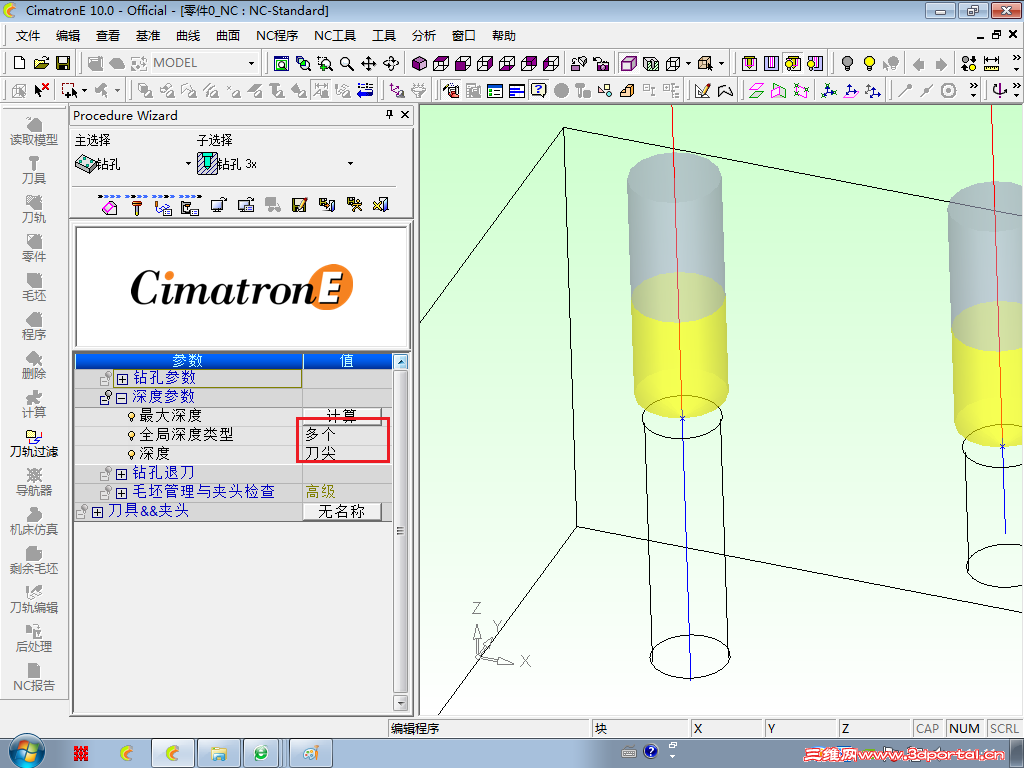Open the 编辑 menu
Screen dimensions: 1024x768
(x=68, y=36)
